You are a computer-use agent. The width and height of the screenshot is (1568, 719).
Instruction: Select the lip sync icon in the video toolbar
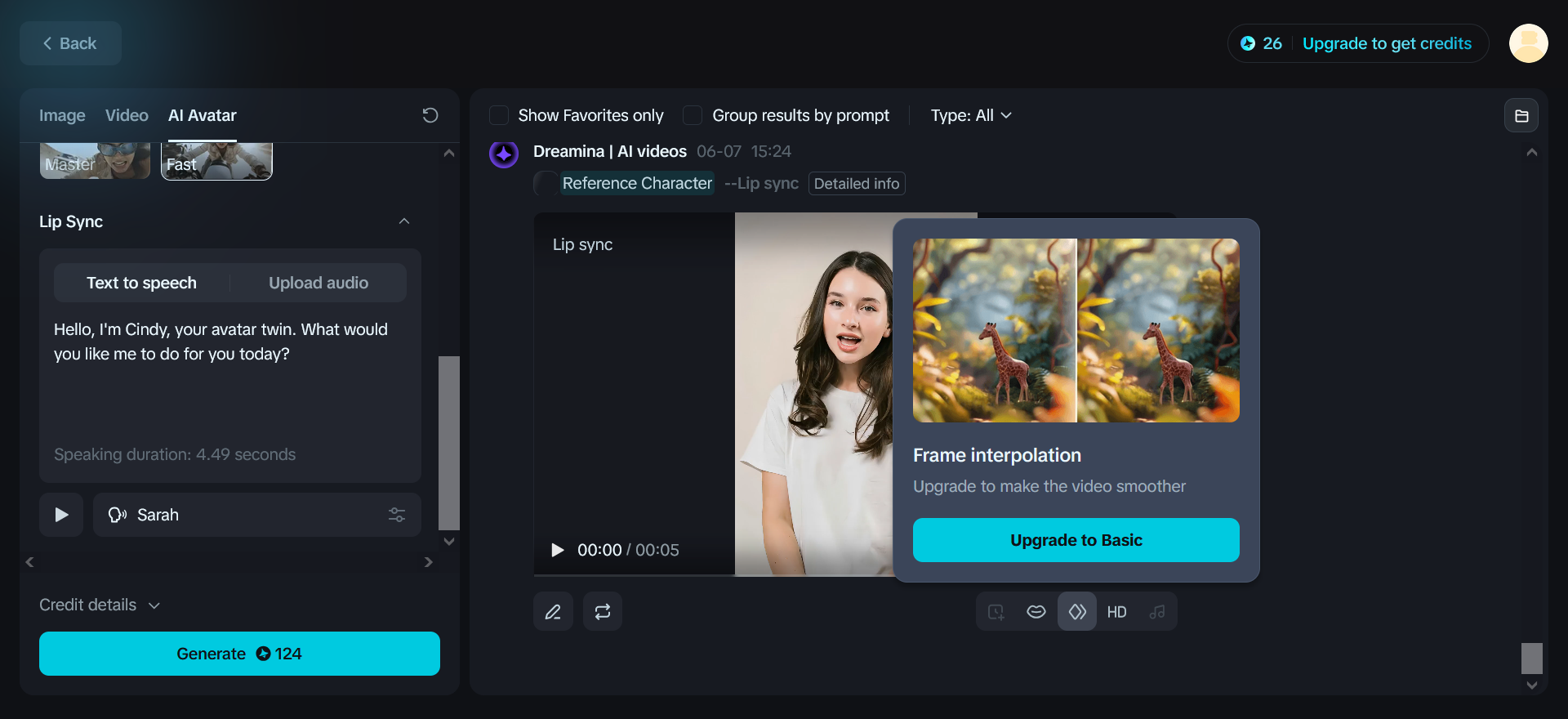[1036, 612]
